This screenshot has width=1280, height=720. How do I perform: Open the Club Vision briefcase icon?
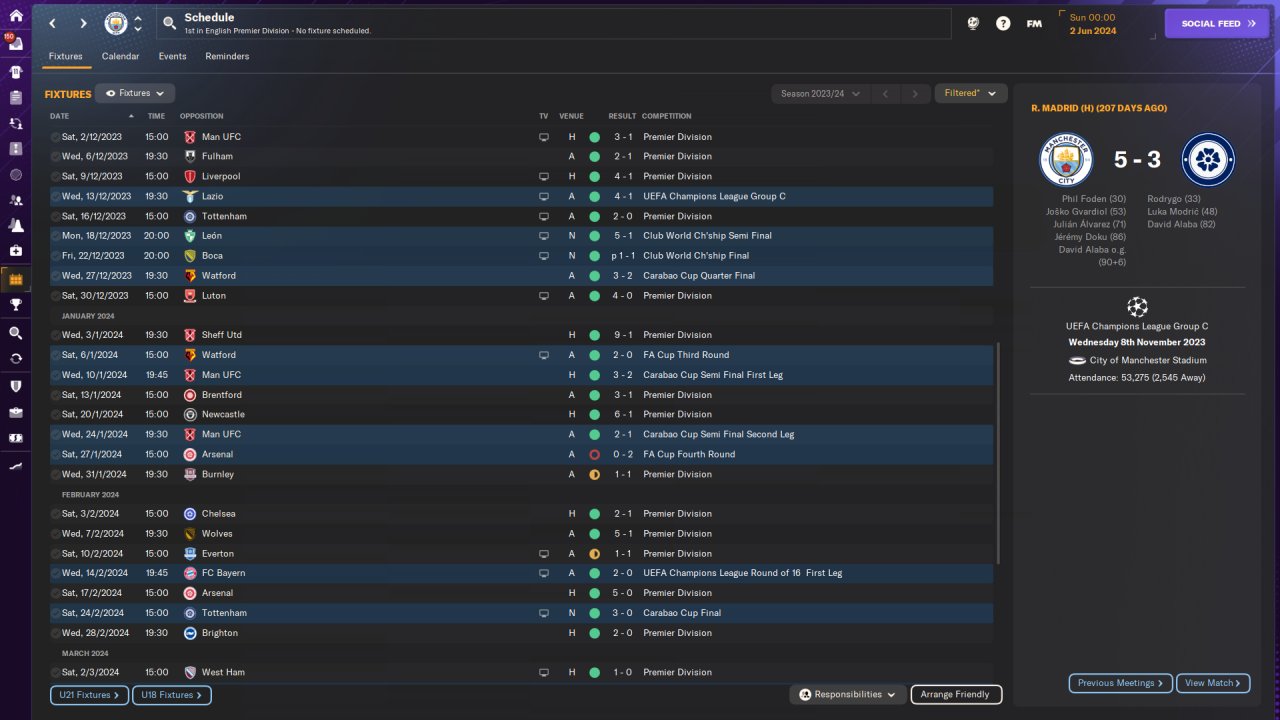click(x=15, y=412)
